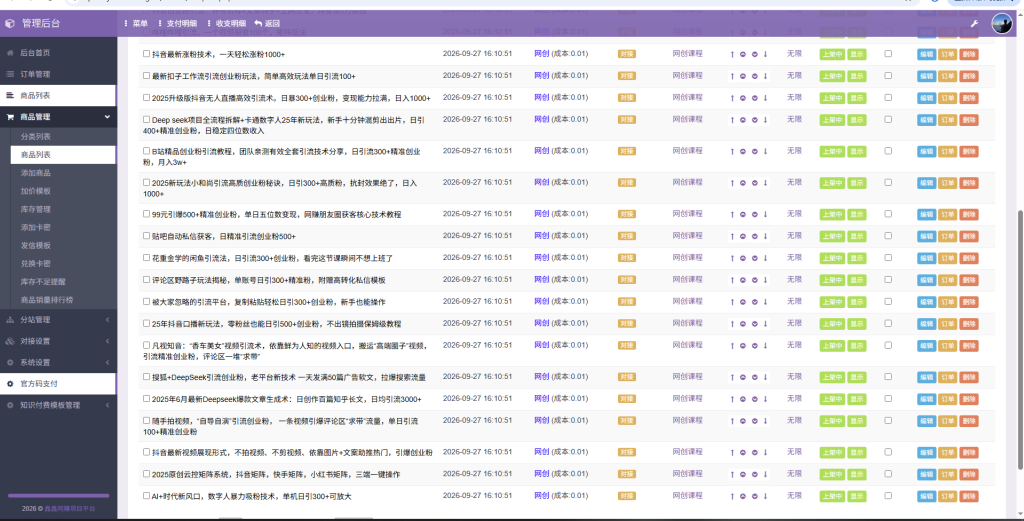Click 上架中 in the 花重金学的闲鱼引流法 row
1024x521 pixels.
832,259
